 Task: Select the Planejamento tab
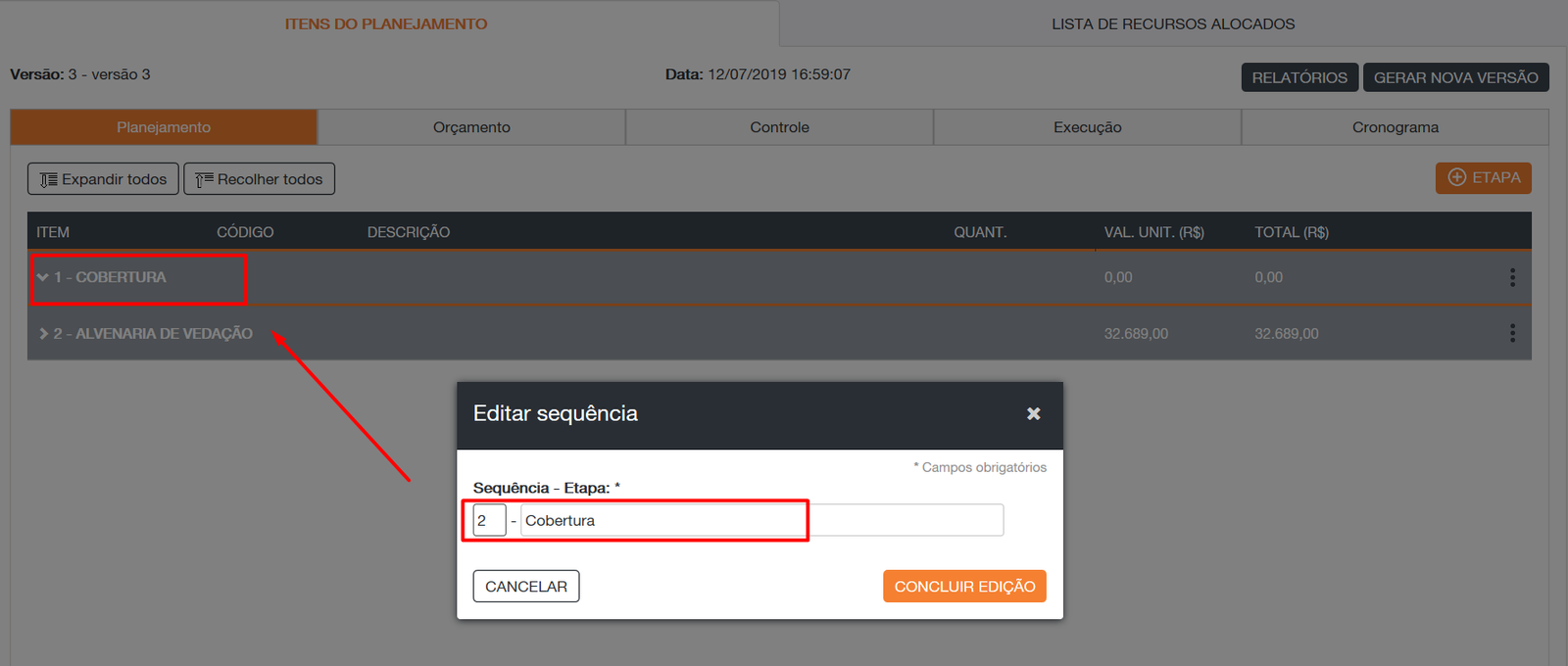coord(164,127)
